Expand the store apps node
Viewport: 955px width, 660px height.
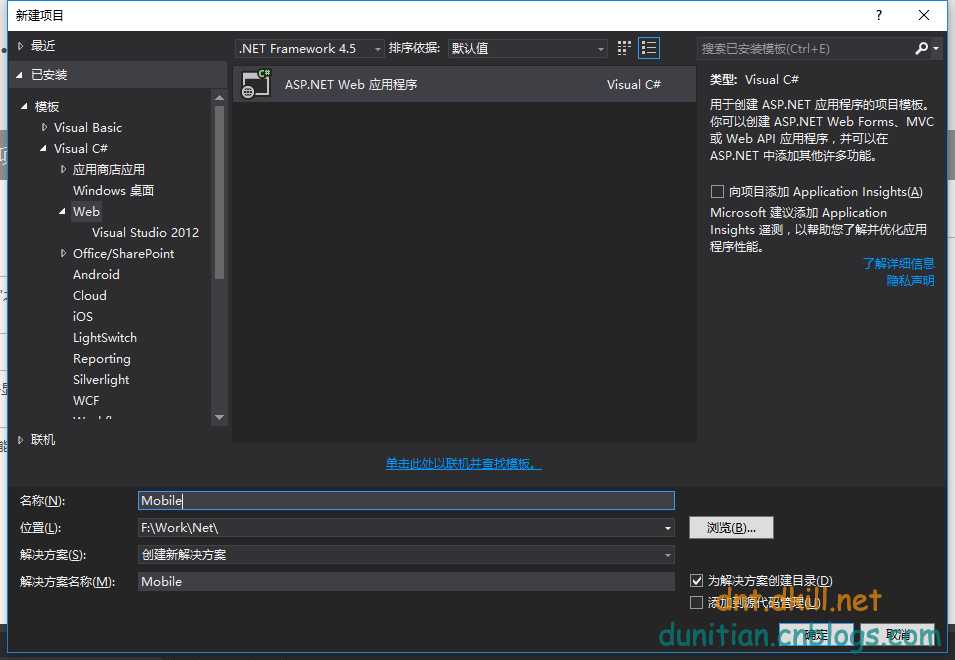point(63,169)
